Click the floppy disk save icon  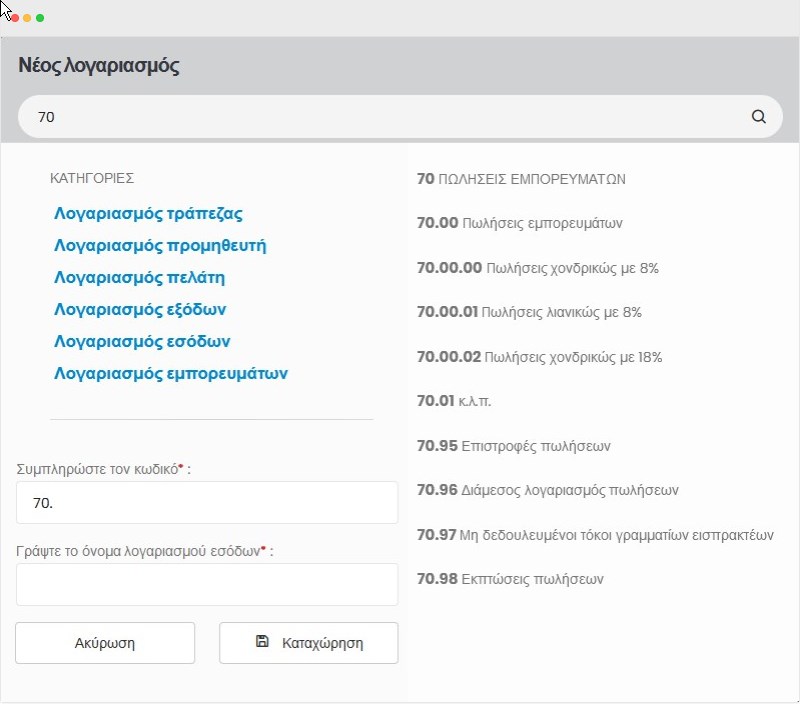pos(263,642)
